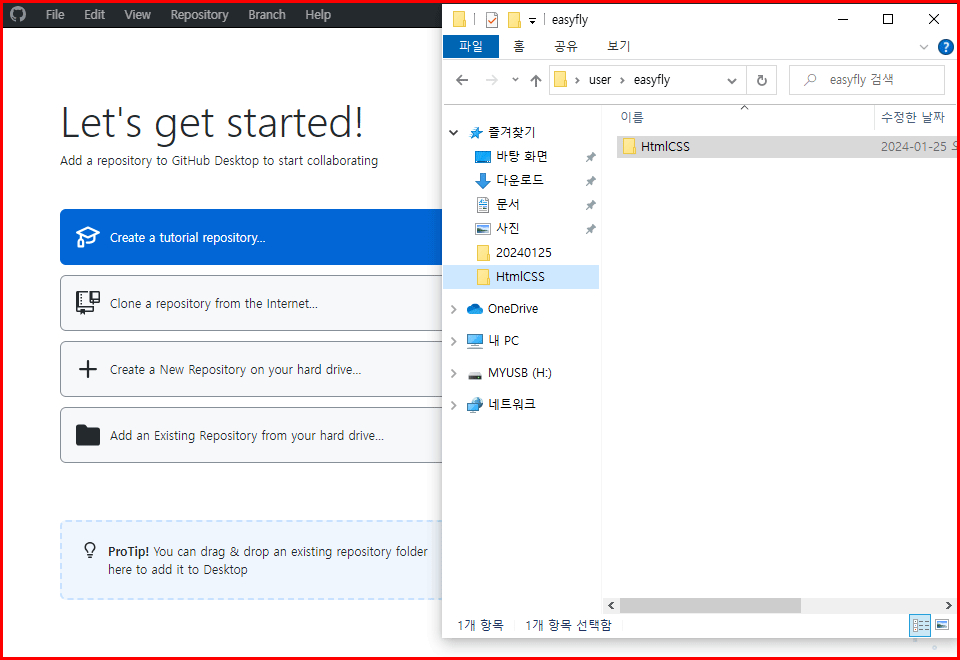Expand the OneDrive tree node
This screenshot has width=960, height=660.
[454, 309]
